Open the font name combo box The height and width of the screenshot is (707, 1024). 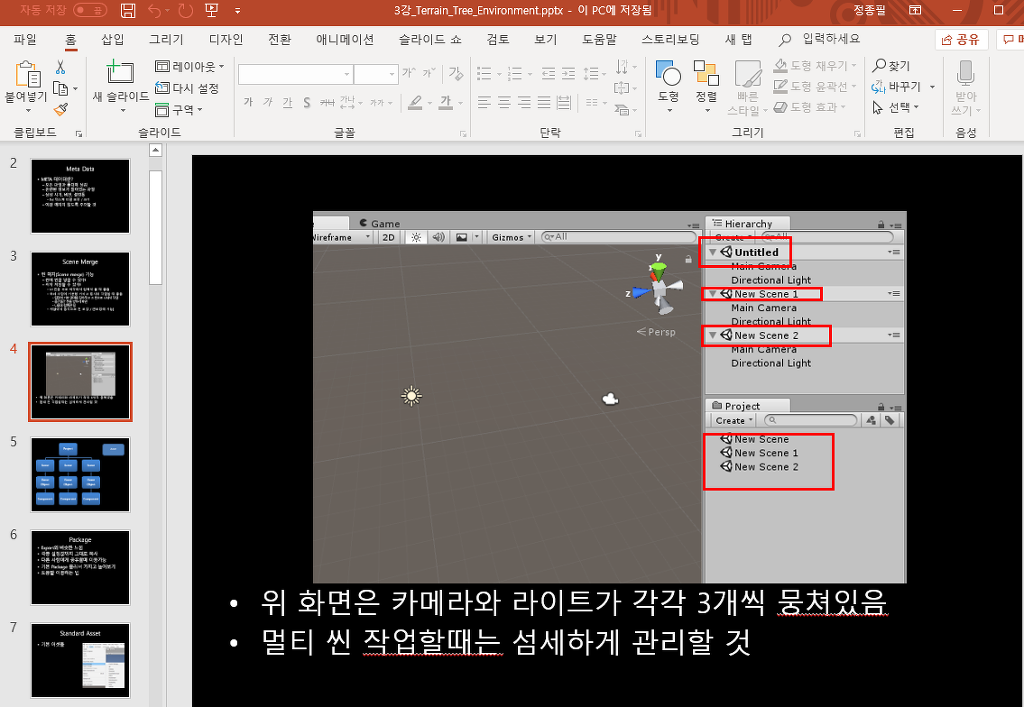pyautogui.click(x=295, y=74)
